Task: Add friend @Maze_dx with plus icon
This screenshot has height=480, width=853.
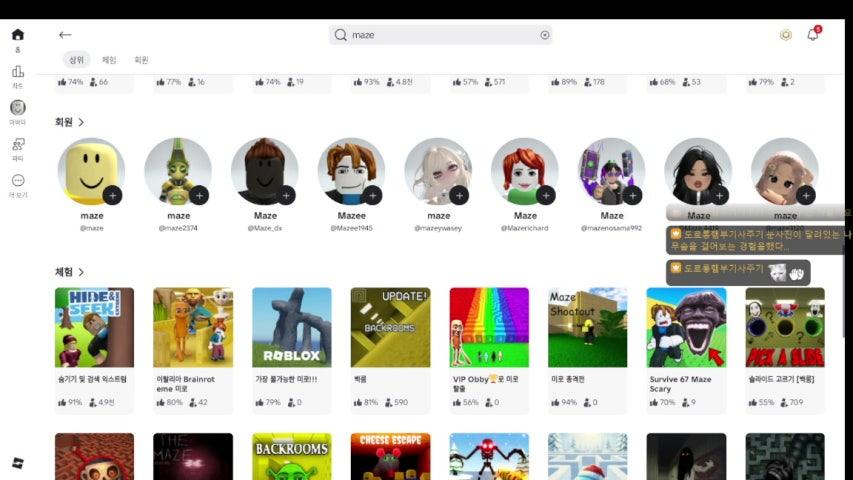Action: click(286, 195)
